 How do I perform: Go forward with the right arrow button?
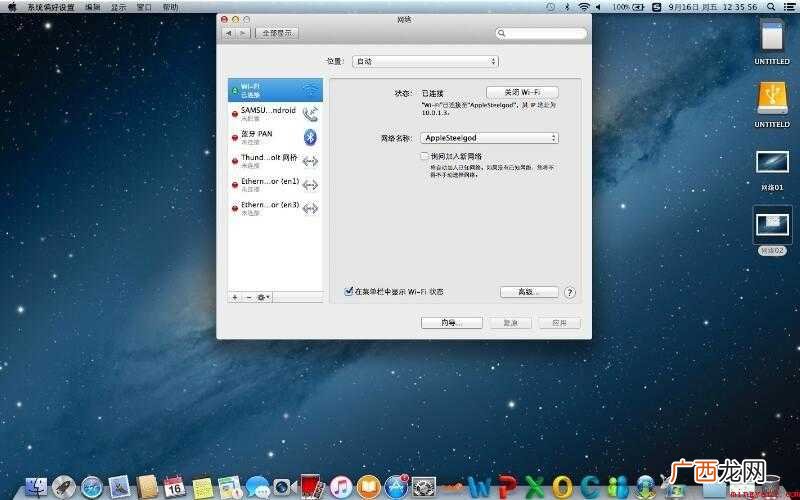[243, 33]
